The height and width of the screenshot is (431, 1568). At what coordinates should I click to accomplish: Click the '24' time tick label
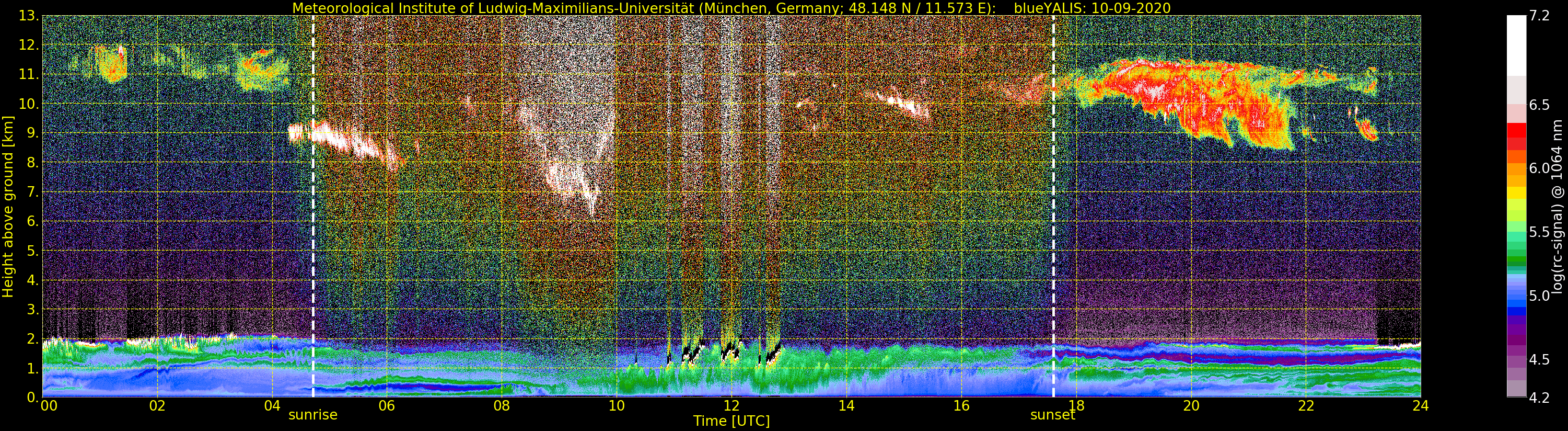tap(1421, 406)
